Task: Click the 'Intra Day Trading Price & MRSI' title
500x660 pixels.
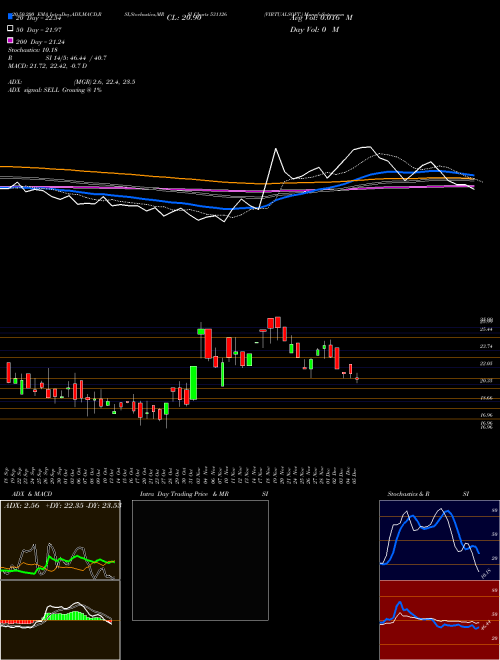Action: 204,494
